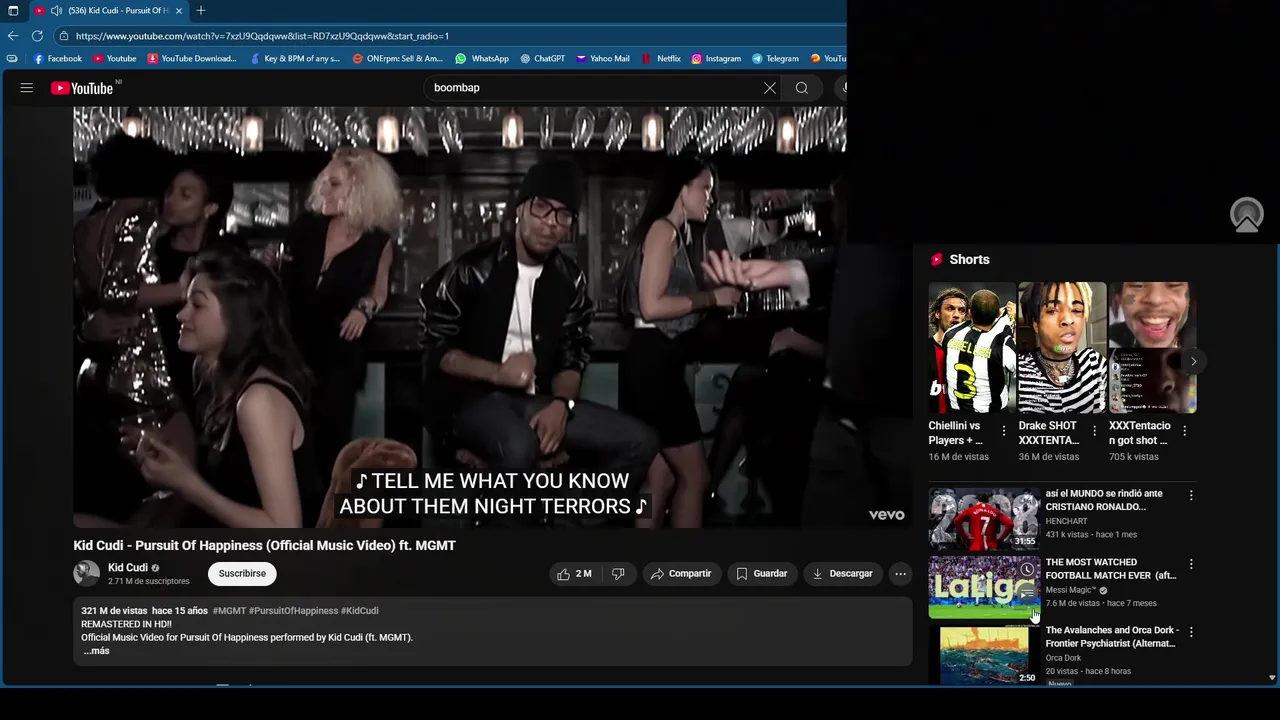The height and width of the screenshot is (720, 1280).
Task: Open the Facebook bookmark
Action: (57, 59)
